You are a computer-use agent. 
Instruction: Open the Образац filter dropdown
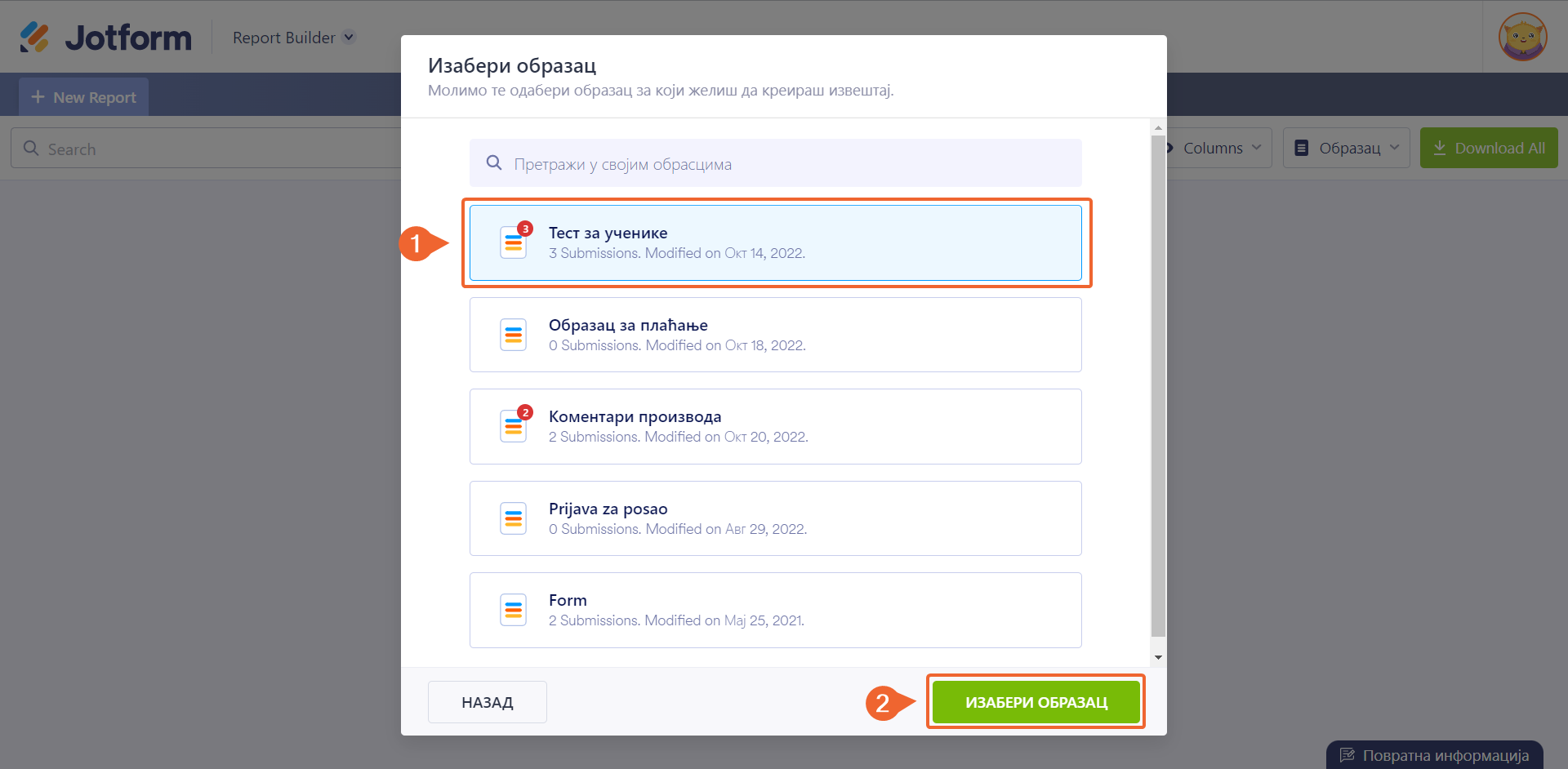coord(1347,148)
